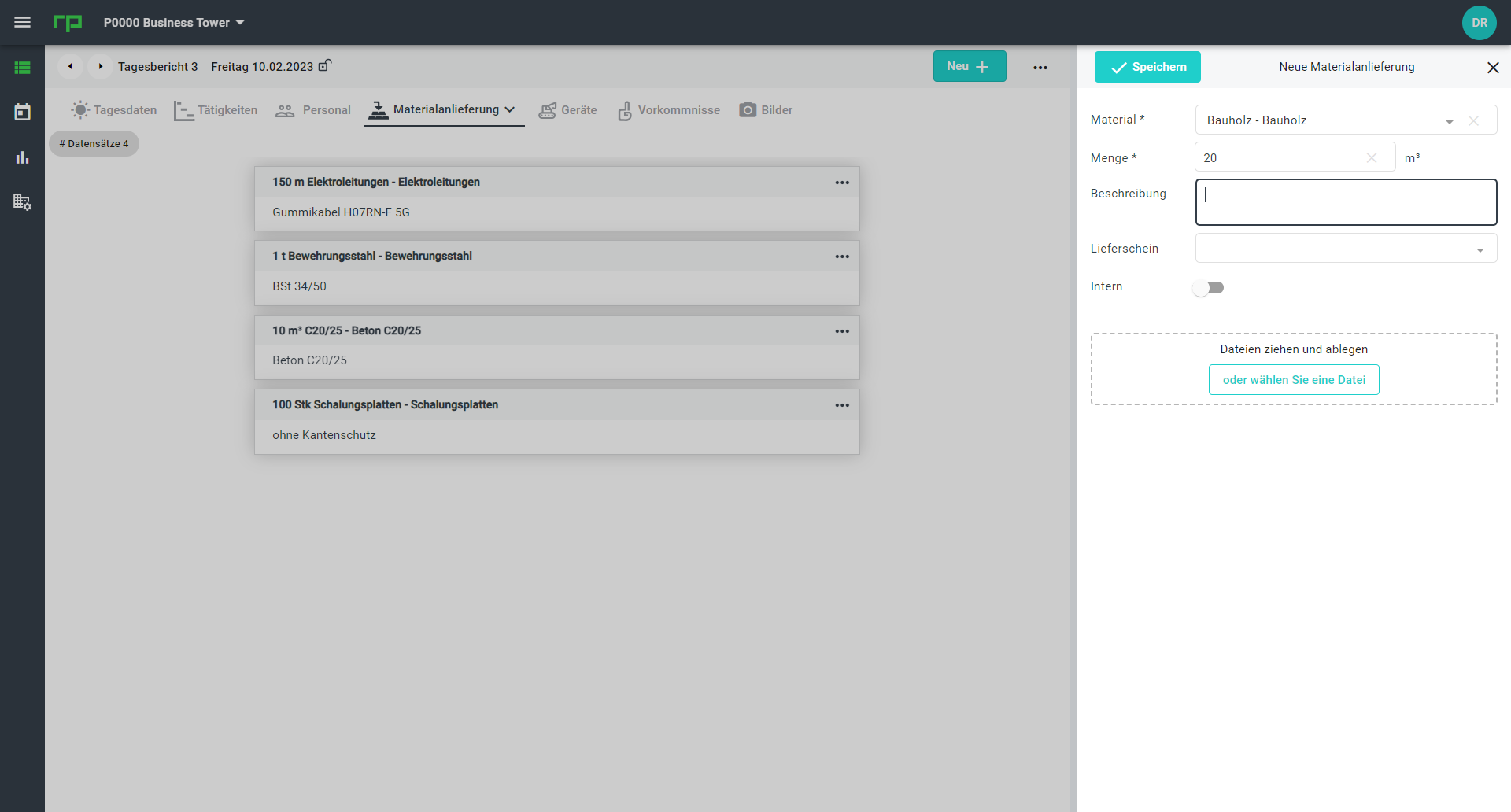Open the Lieferschein dropdown

pos(1480,249)
